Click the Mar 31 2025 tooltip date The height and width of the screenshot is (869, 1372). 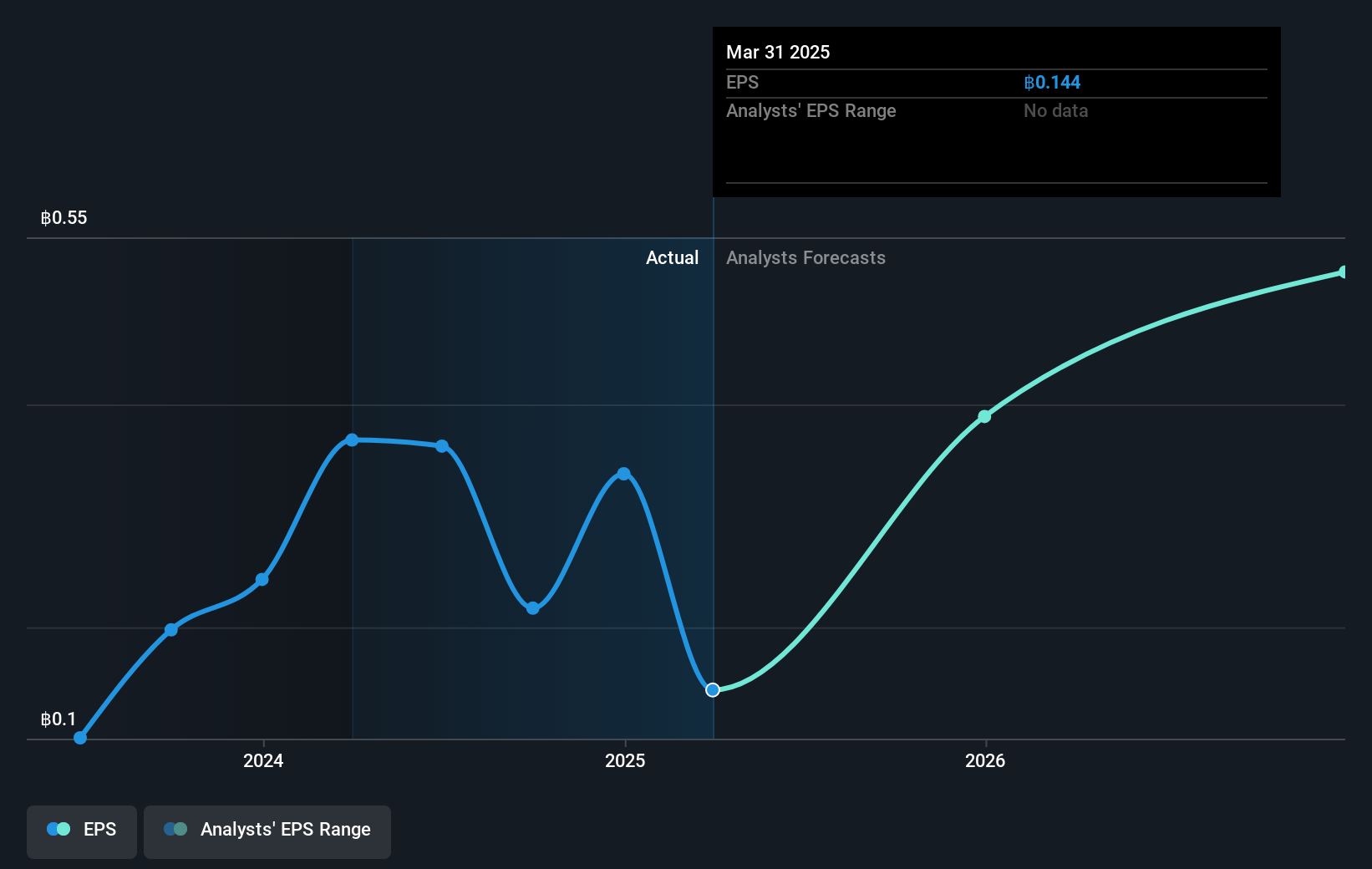pos(778,52)
